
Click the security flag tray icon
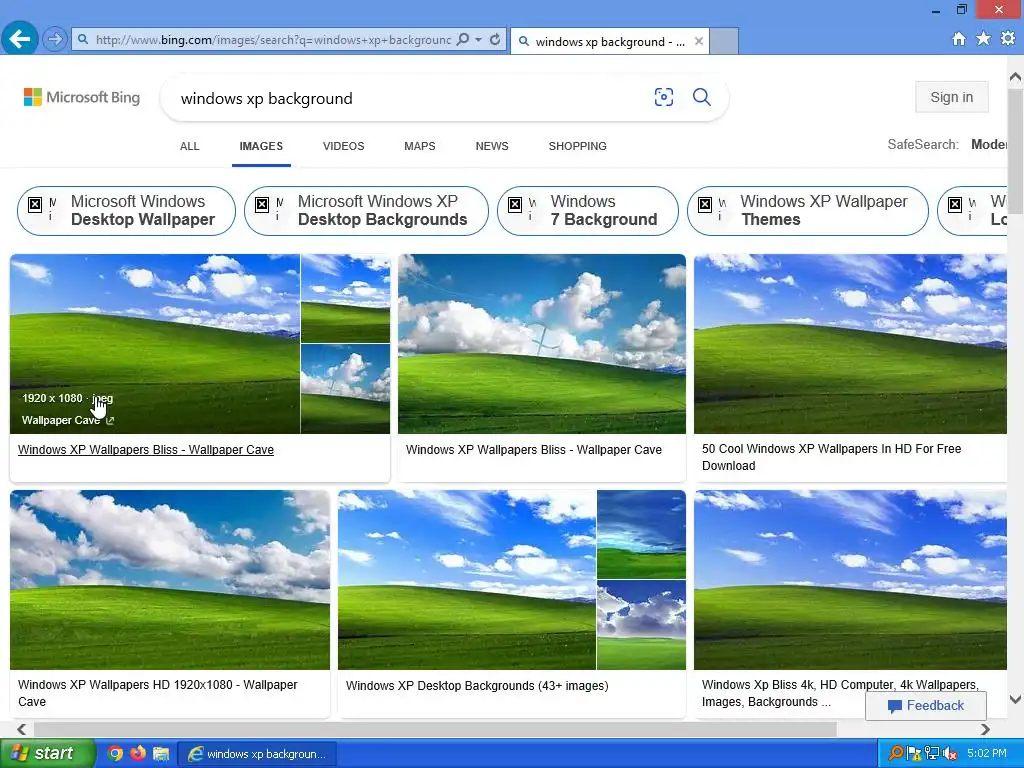tap(914, 753)
